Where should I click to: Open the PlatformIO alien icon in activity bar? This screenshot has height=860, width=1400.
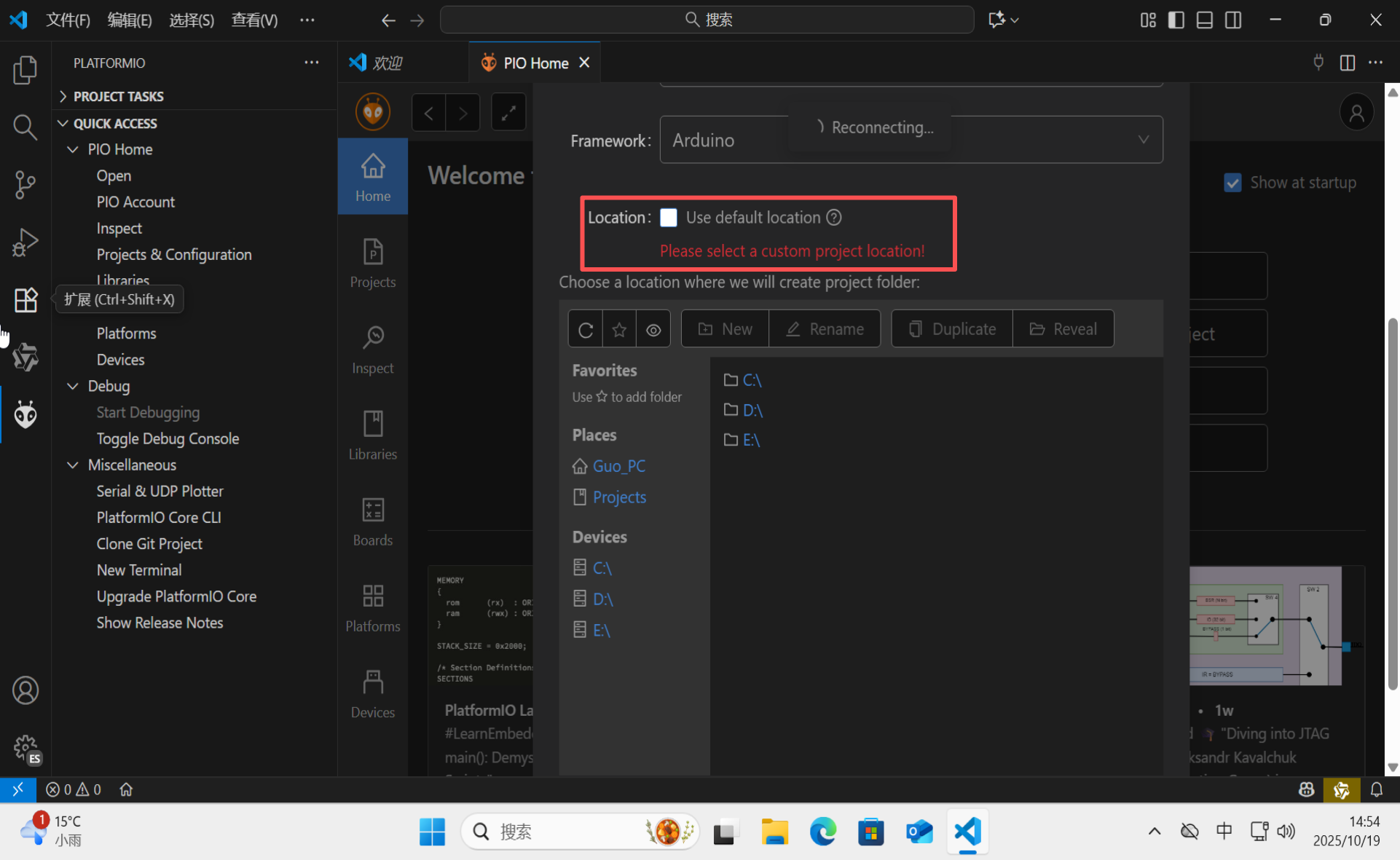25,414
